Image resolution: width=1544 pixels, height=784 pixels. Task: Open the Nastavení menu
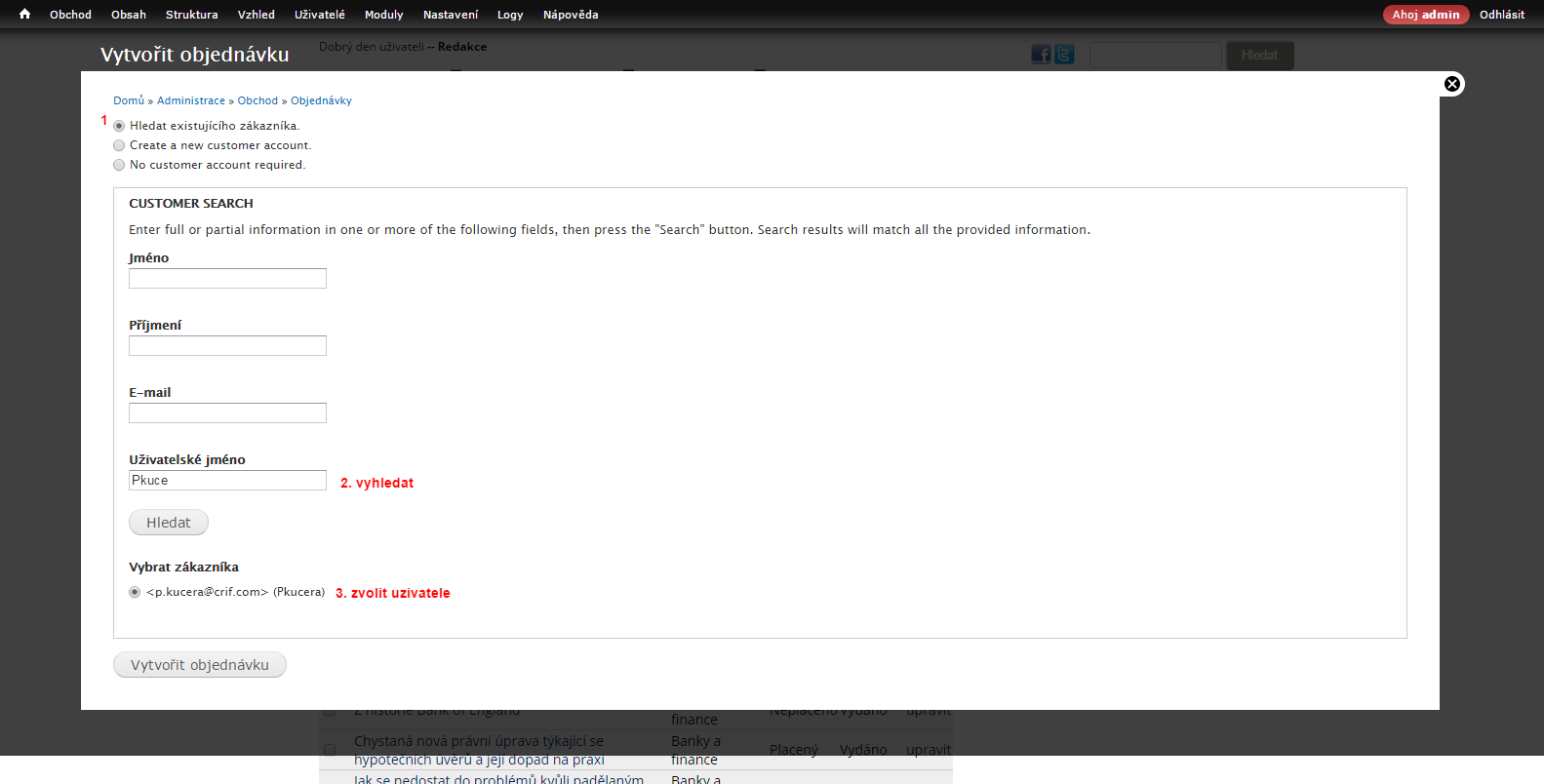point(451,15)
